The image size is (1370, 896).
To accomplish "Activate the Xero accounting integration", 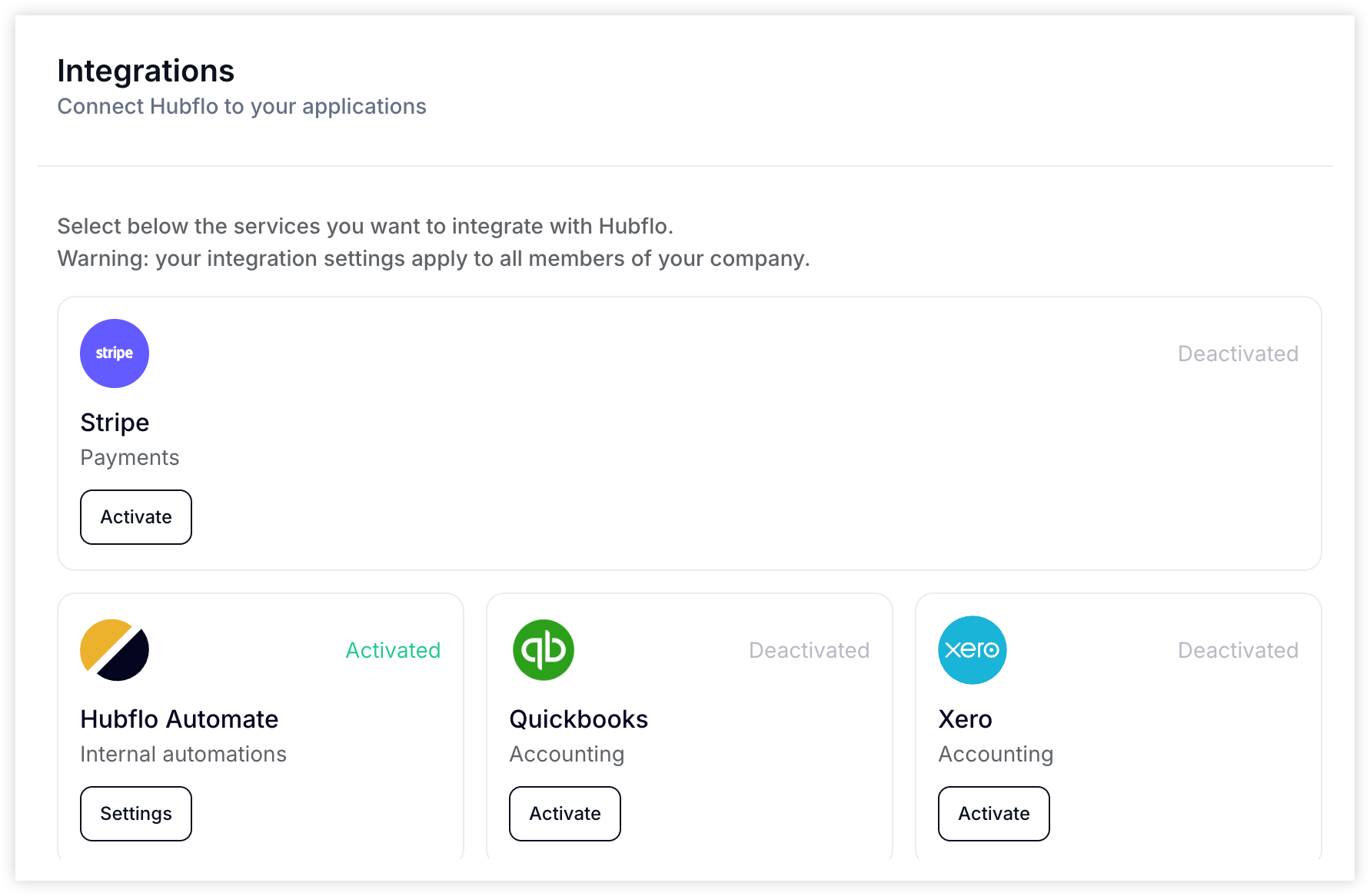I will pyautogui.click(x=994, y=814).
